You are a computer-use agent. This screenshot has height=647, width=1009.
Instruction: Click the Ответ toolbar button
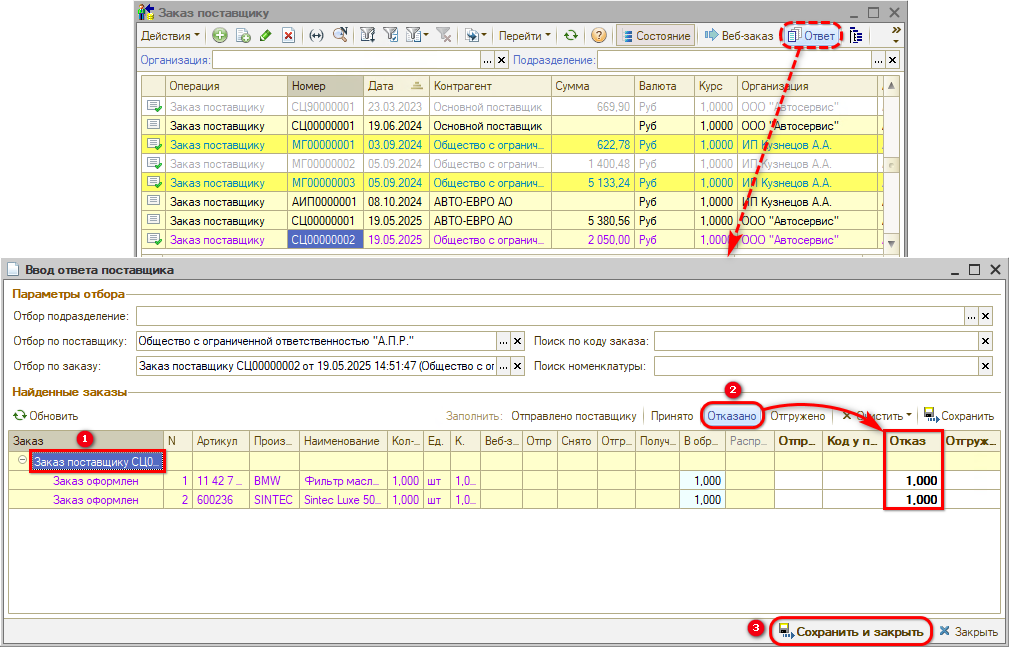click(x=811, y=35)
